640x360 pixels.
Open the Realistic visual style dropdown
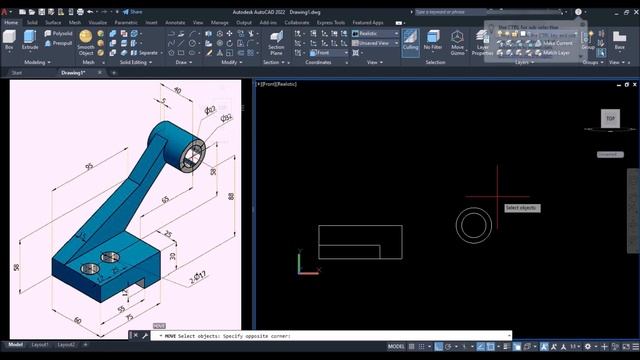[375, 33]
